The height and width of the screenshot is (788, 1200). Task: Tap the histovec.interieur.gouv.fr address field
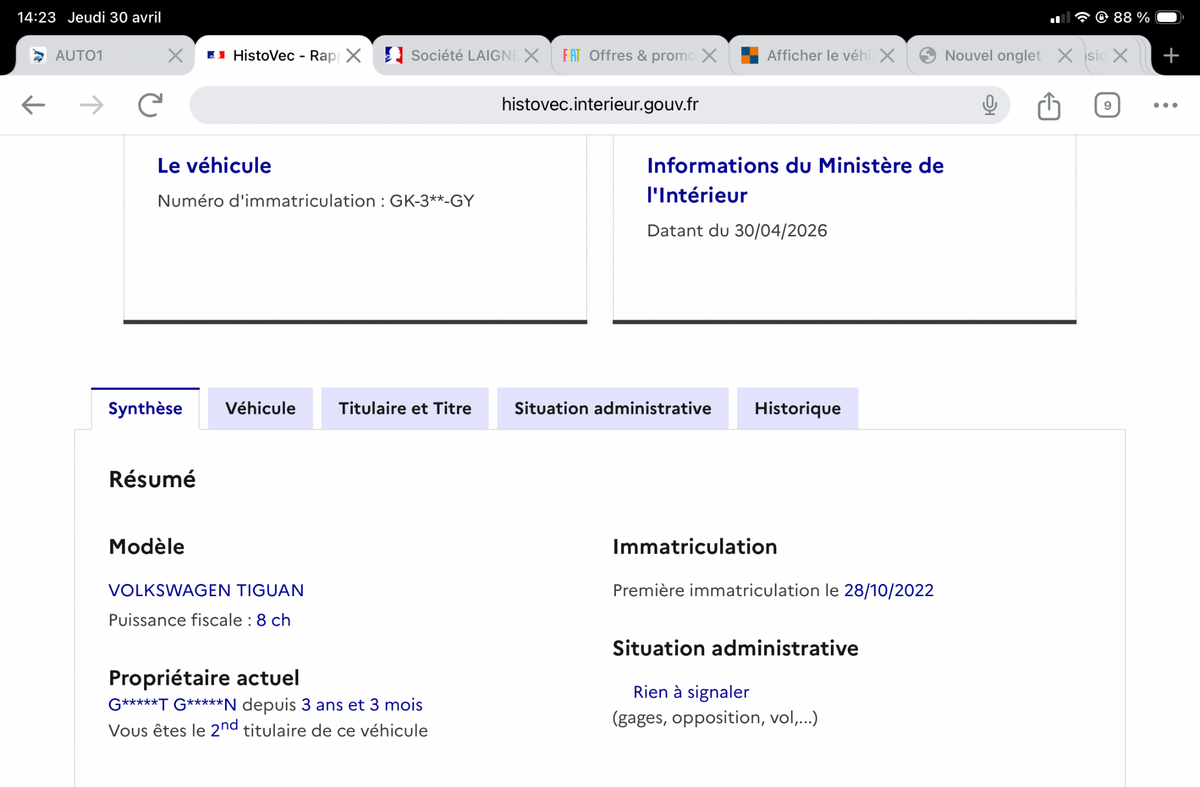[600, 105]
